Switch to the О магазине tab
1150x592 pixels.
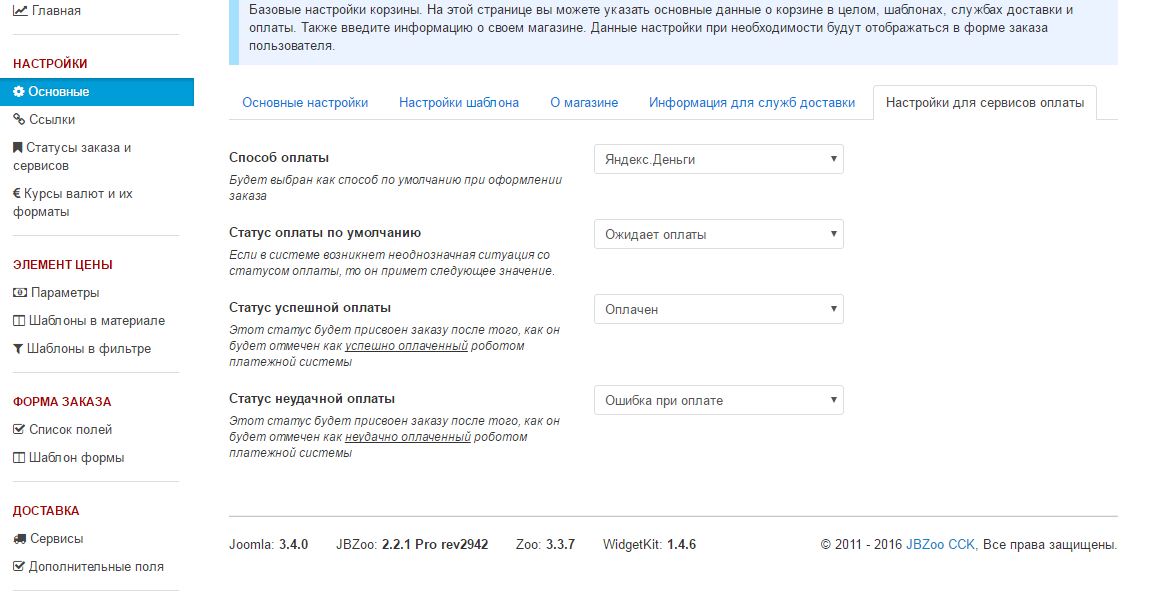(584, 103)
